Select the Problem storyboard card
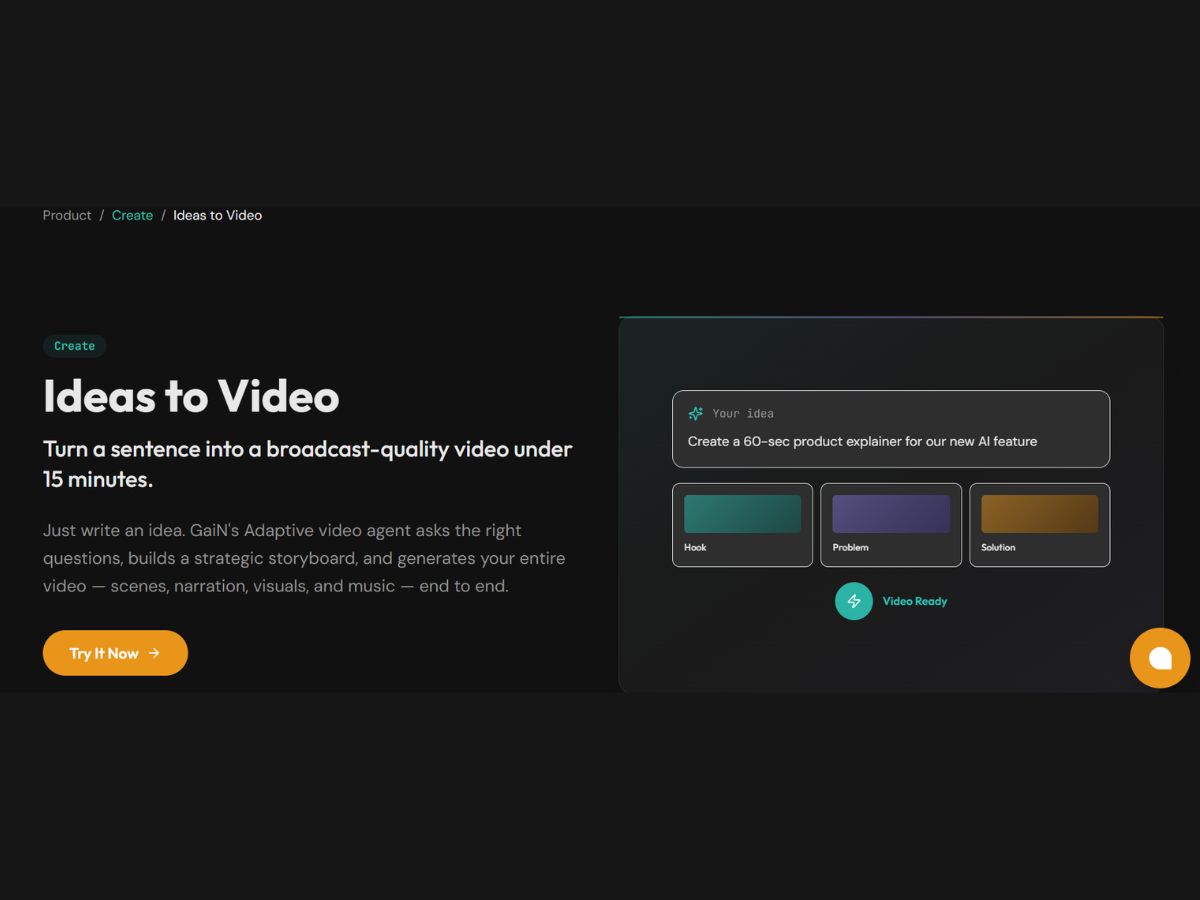Image resolution: width=1200 pixels, height=900 pixels. point(891,525)
